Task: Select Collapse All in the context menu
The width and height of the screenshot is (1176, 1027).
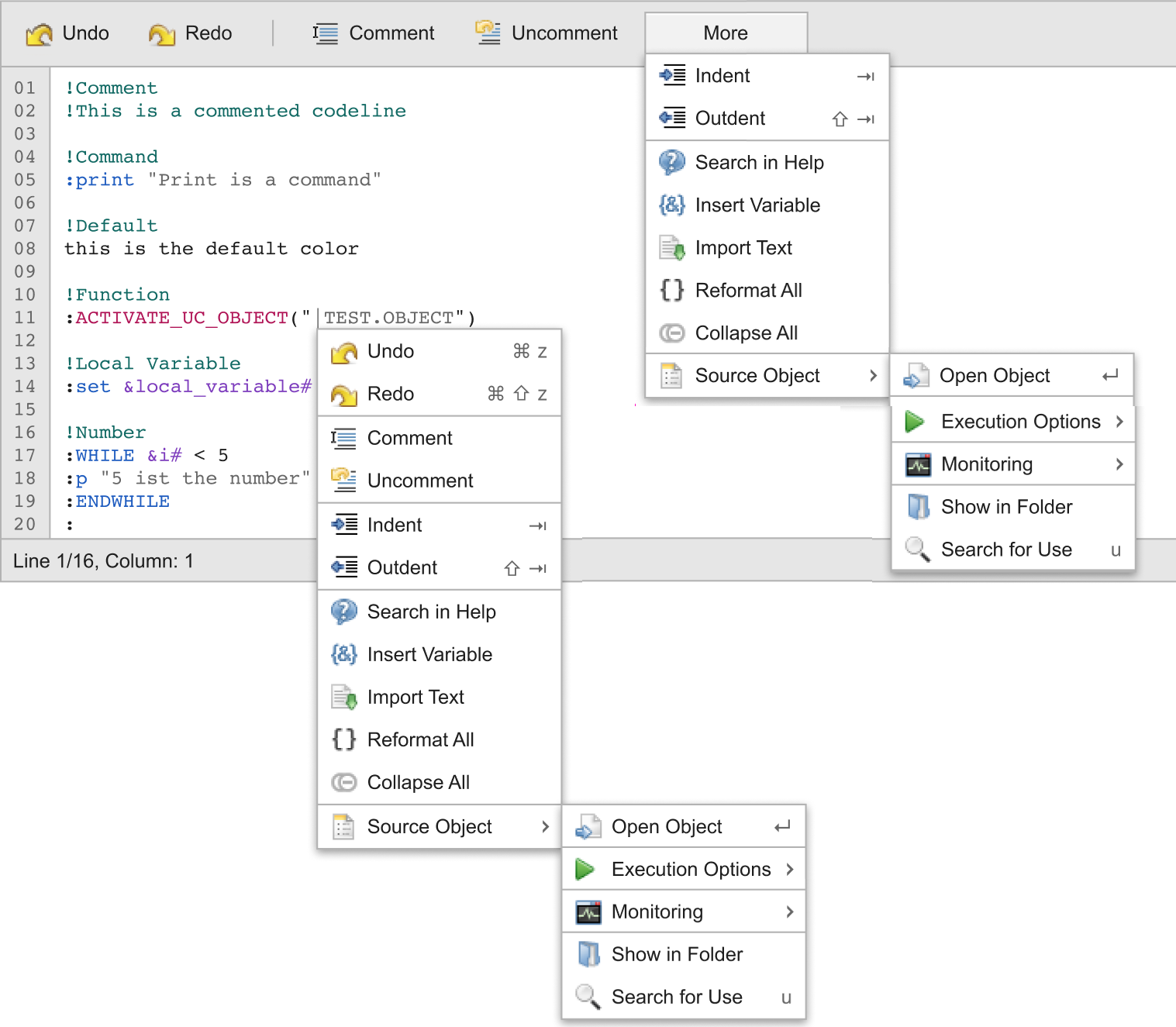Action: [x=418, y=782]
